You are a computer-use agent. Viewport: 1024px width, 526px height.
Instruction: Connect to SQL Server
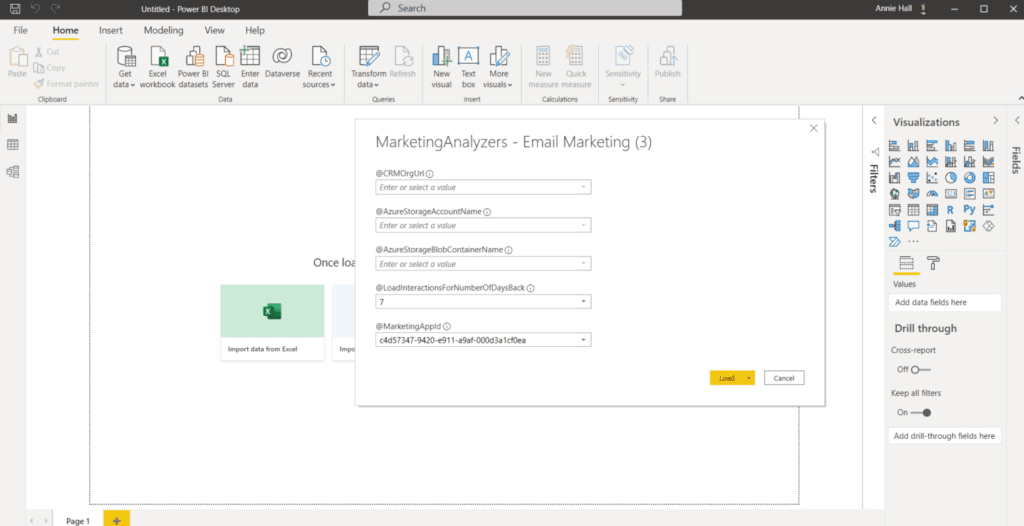coord(223,67)
